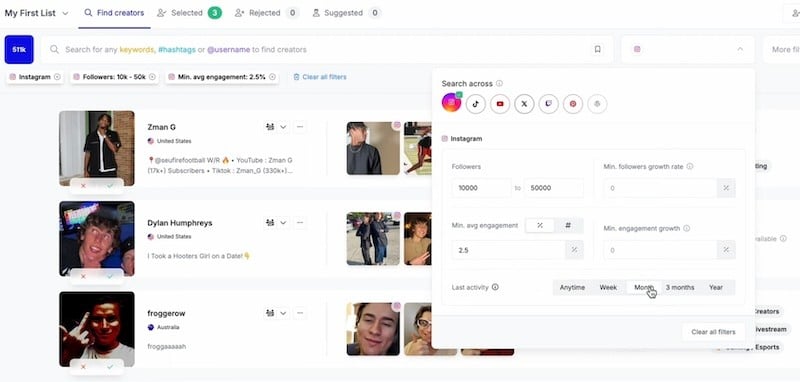
Task: Open the Selected tab
Action: pos(189,13)
